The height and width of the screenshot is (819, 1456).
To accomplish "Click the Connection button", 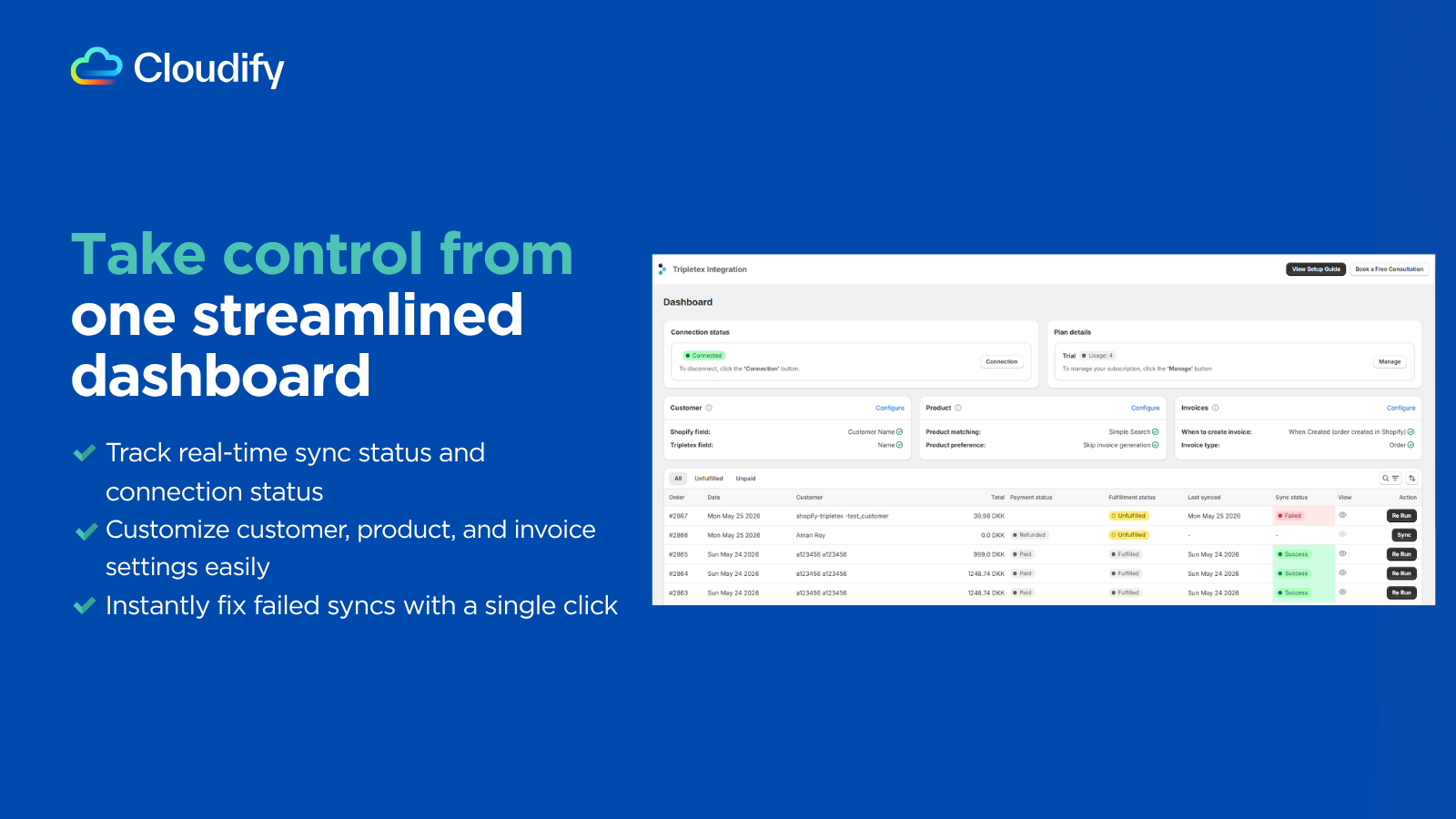I will pos(1002,362).
